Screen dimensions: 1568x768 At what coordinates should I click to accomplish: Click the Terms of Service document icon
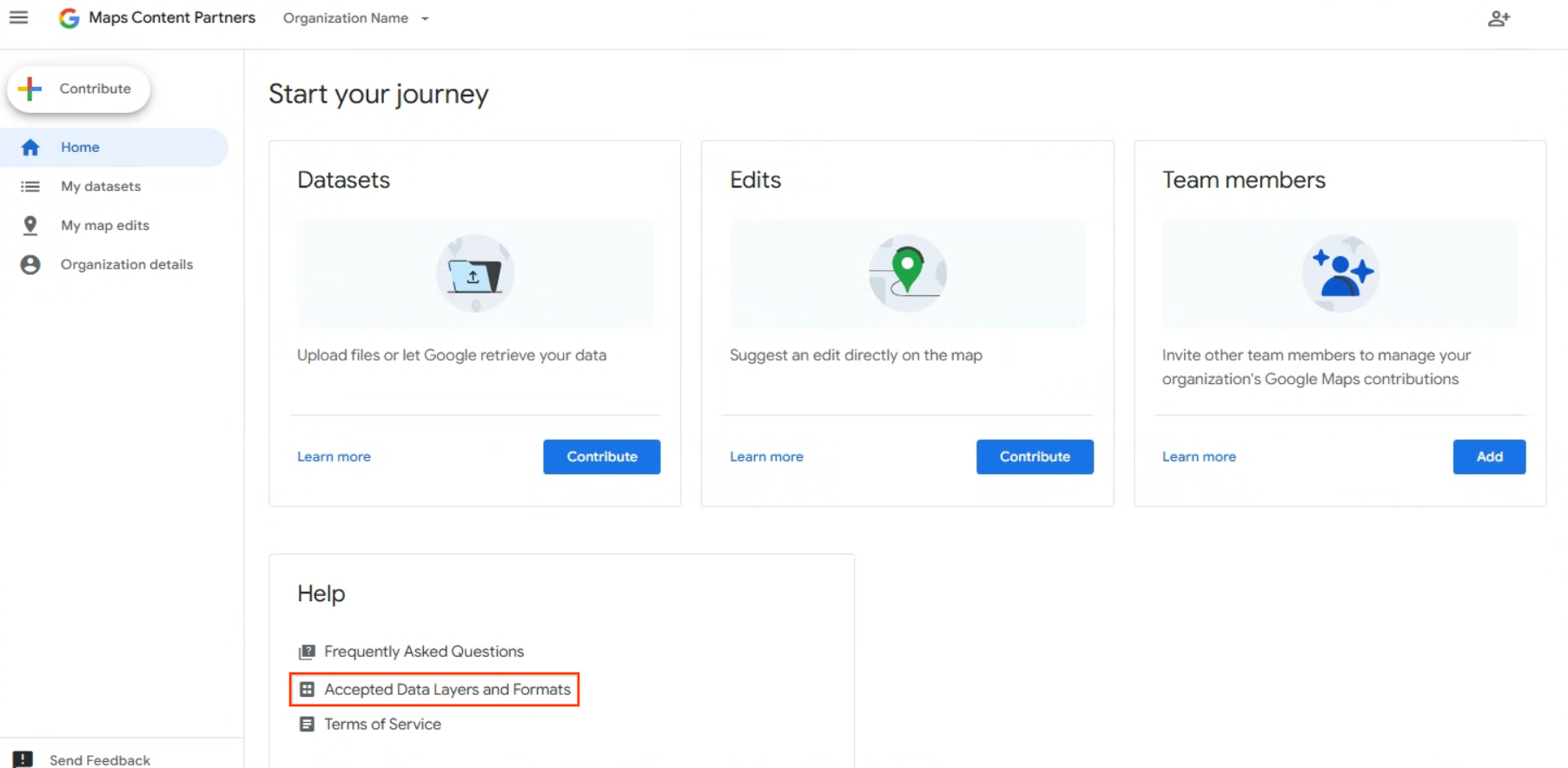pos(307,724)
